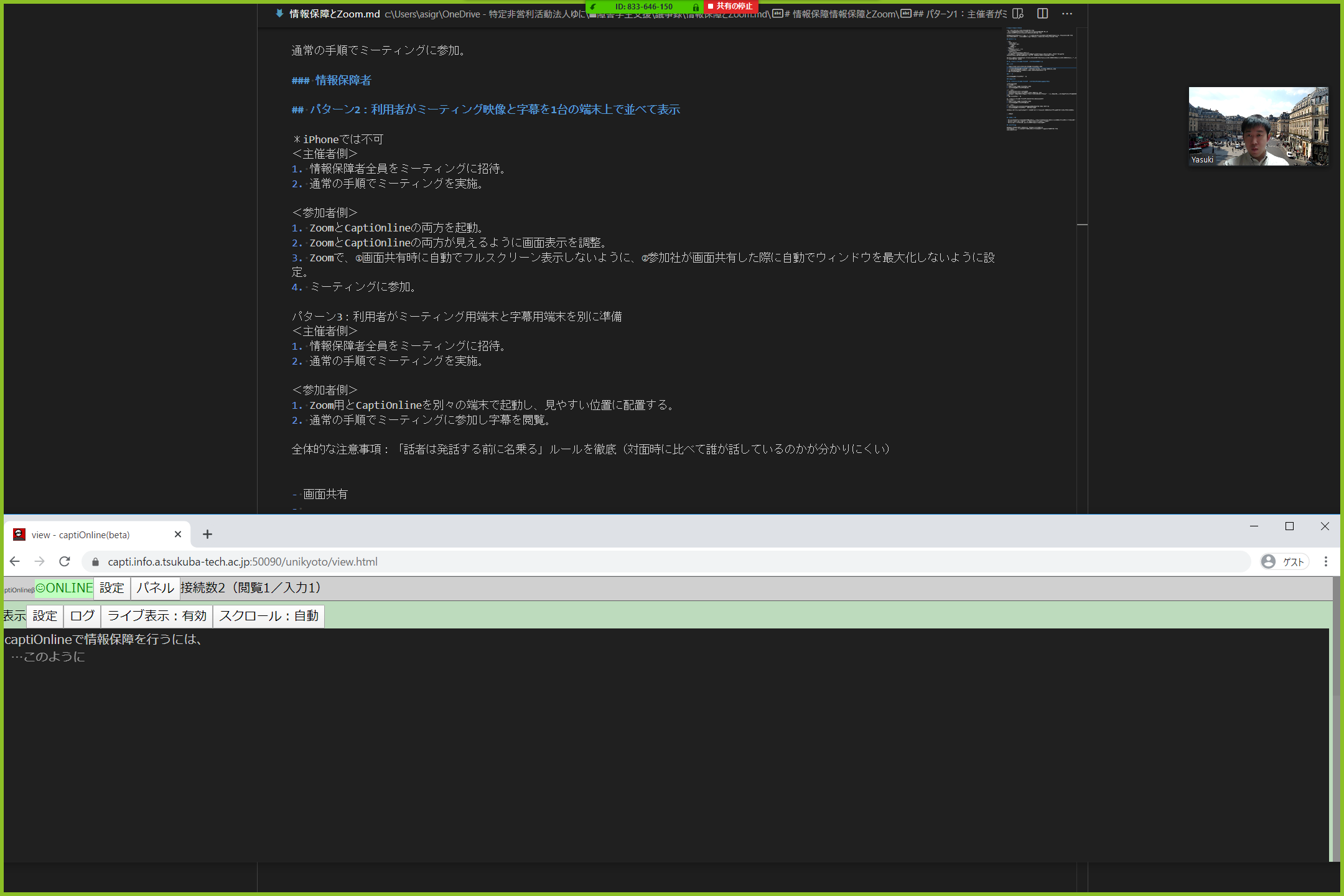The height and width of the screenshot is (896, 1344).
Task: Click Yasuki's video thumbnail
Action: pos(1258,126)
